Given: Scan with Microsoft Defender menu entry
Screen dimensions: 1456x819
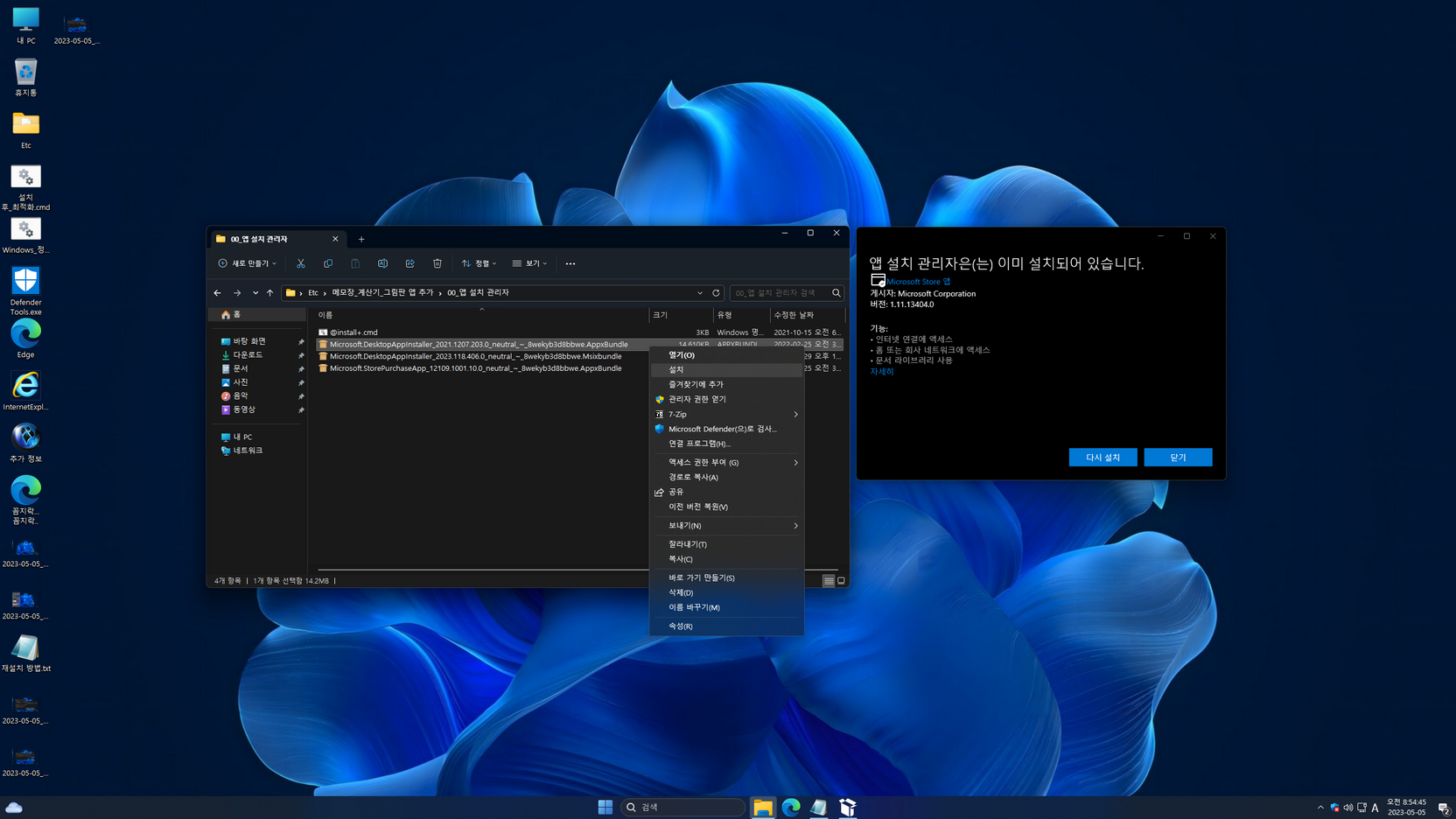Looking at the screenshot, I should (x=727, y=429).
